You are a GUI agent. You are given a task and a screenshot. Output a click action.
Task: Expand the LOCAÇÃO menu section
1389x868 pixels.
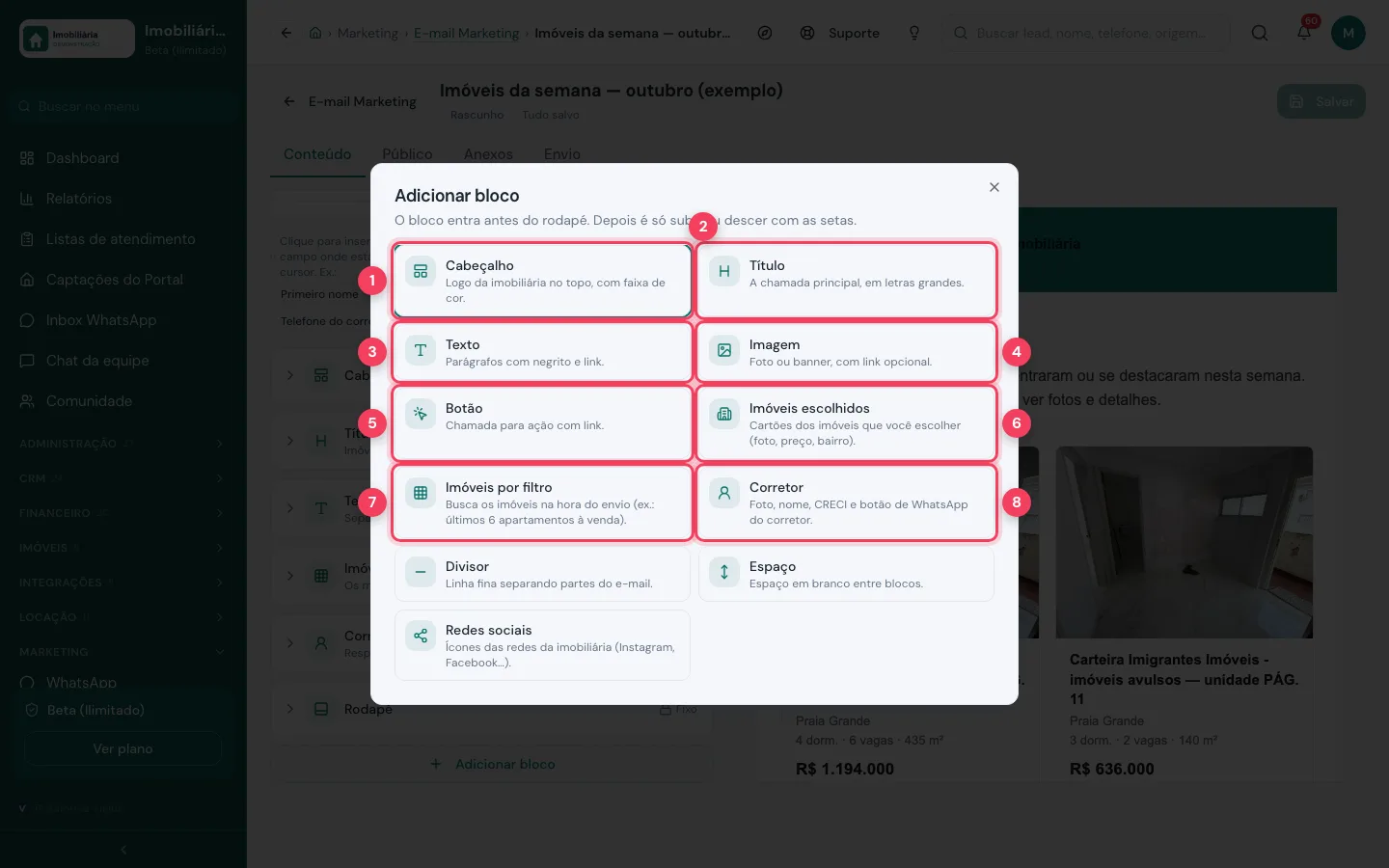pyautogui.click(x=123, y=617)
